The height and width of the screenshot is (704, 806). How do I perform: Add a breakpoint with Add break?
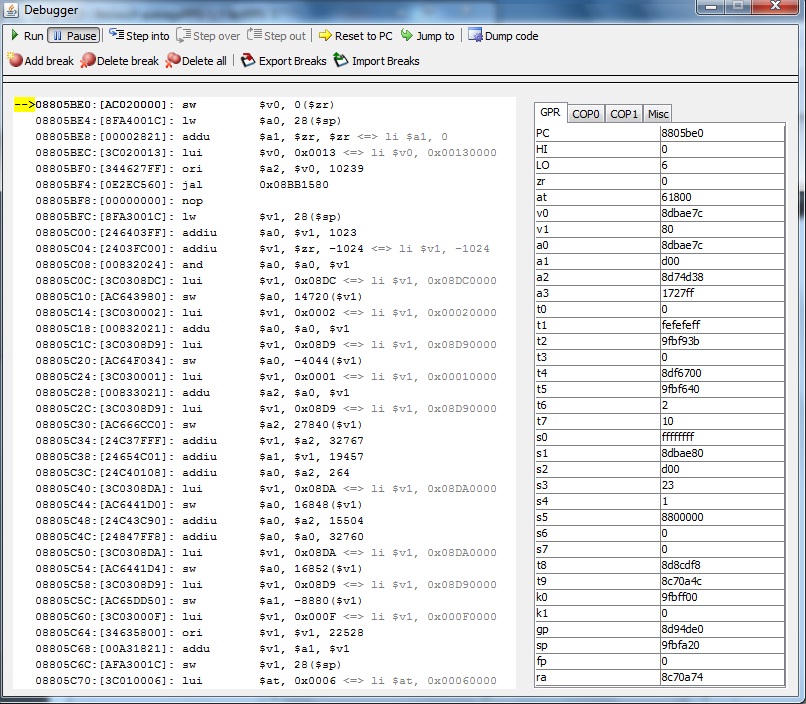[40, 61]
